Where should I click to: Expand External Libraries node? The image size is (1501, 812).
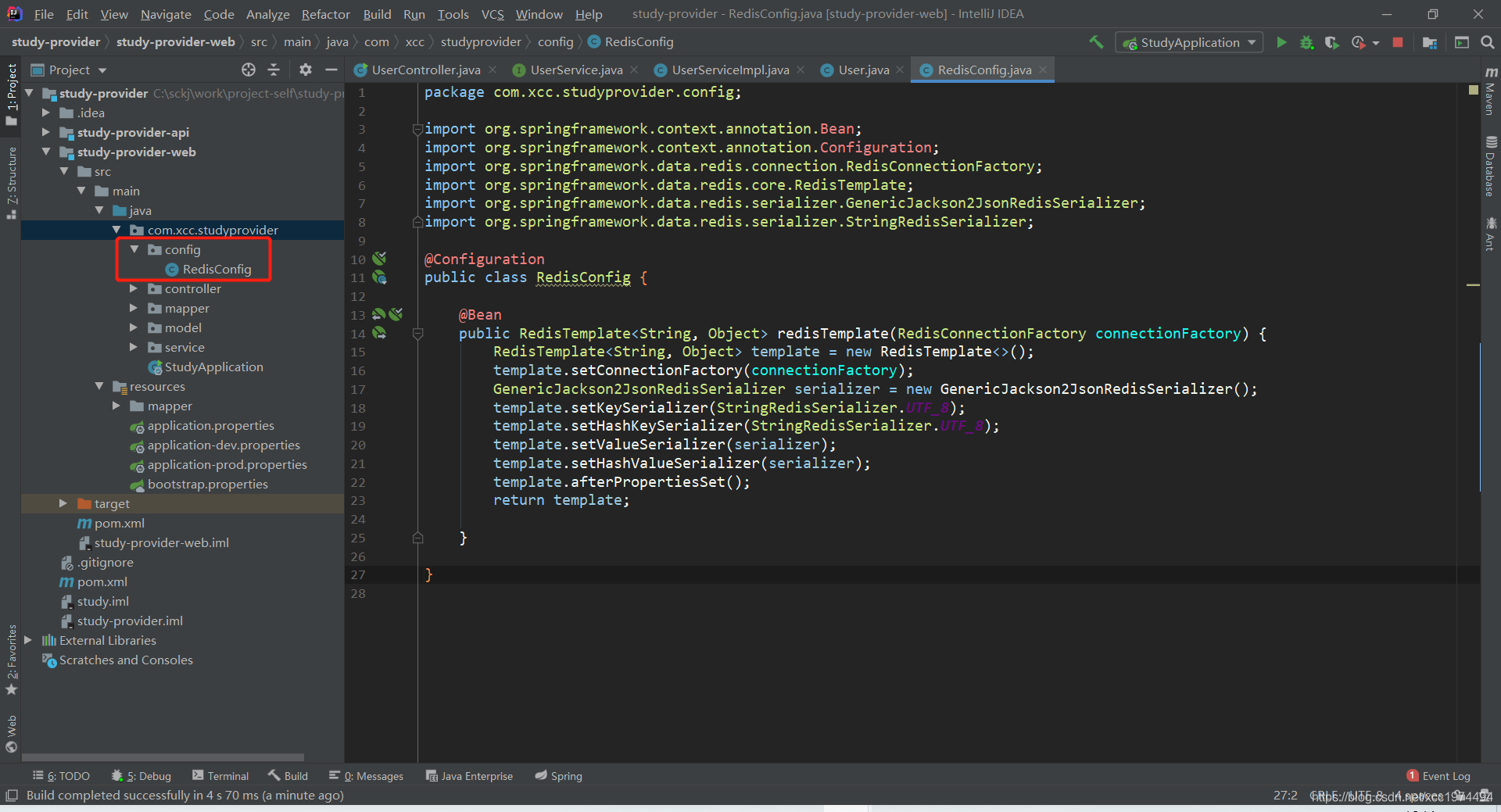point(28,640)
